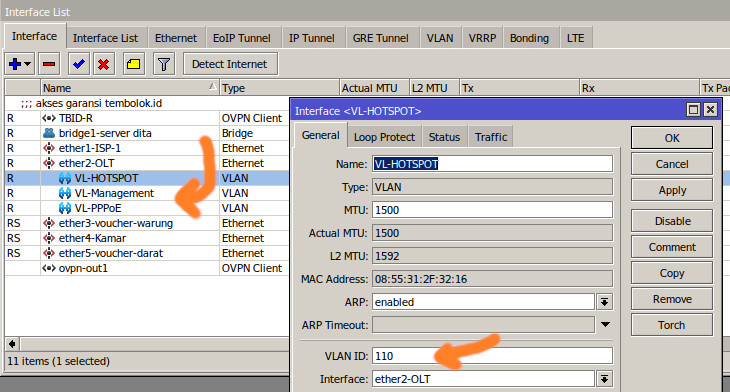Select the ether5-voucher-darat ethernet icon

coord(49,253)
